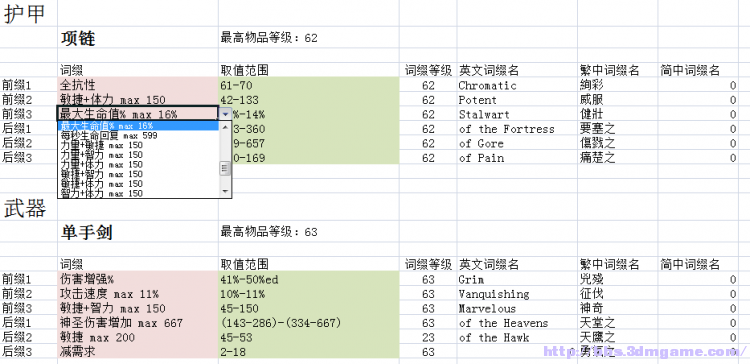Click the dropdown arrow beside 最大生命值% cell
This screenshot has width=750, height=364.
point(226,115)
